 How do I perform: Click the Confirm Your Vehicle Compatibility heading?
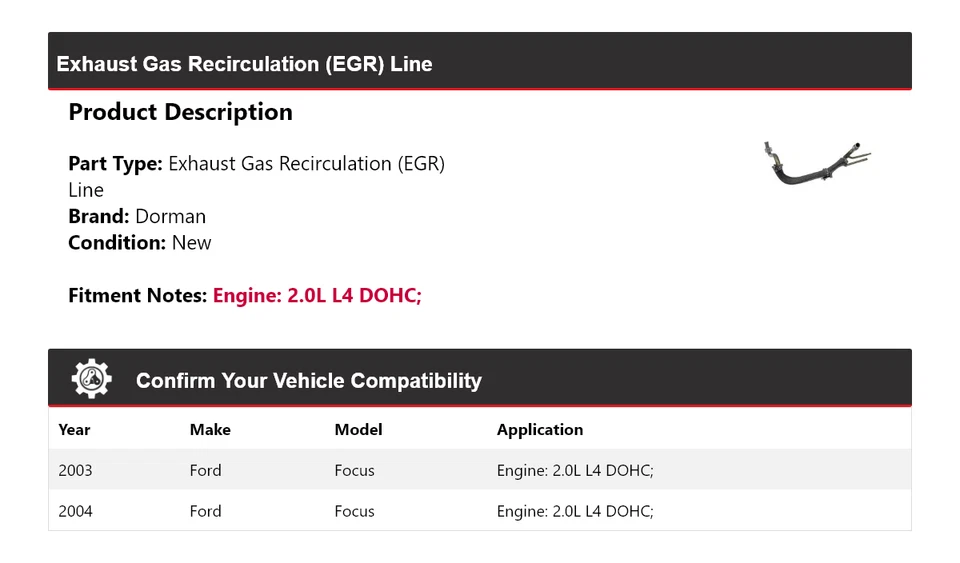308,381
